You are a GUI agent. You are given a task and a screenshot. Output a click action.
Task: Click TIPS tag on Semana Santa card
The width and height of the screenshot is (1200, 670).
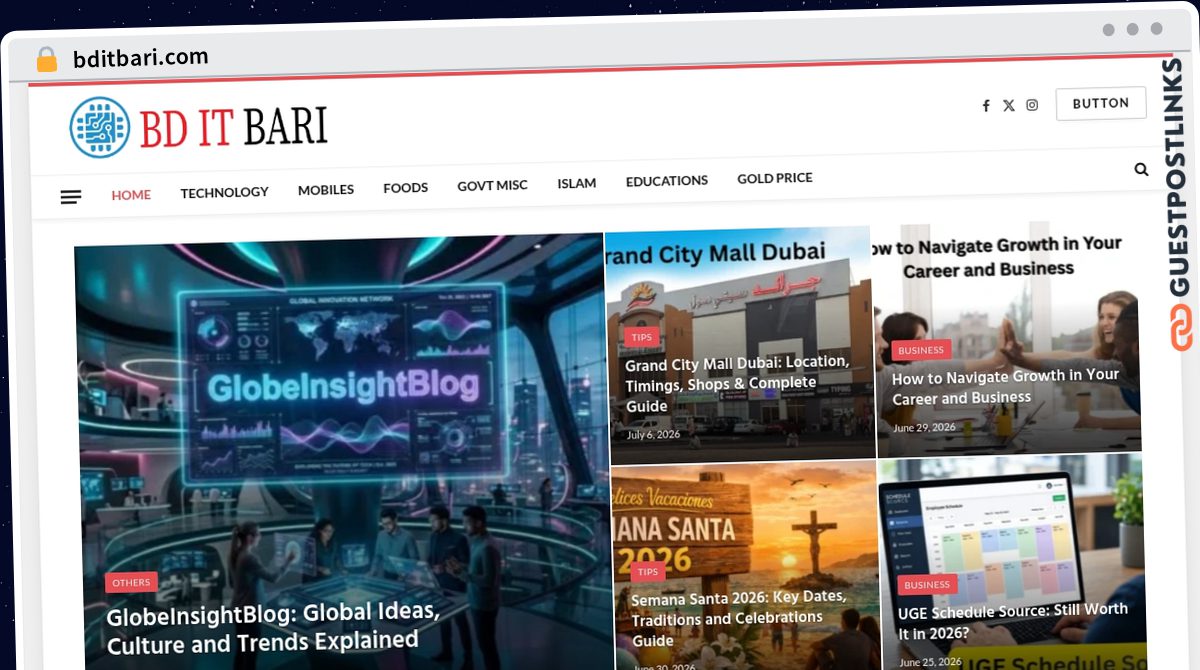tap(648, 572)
